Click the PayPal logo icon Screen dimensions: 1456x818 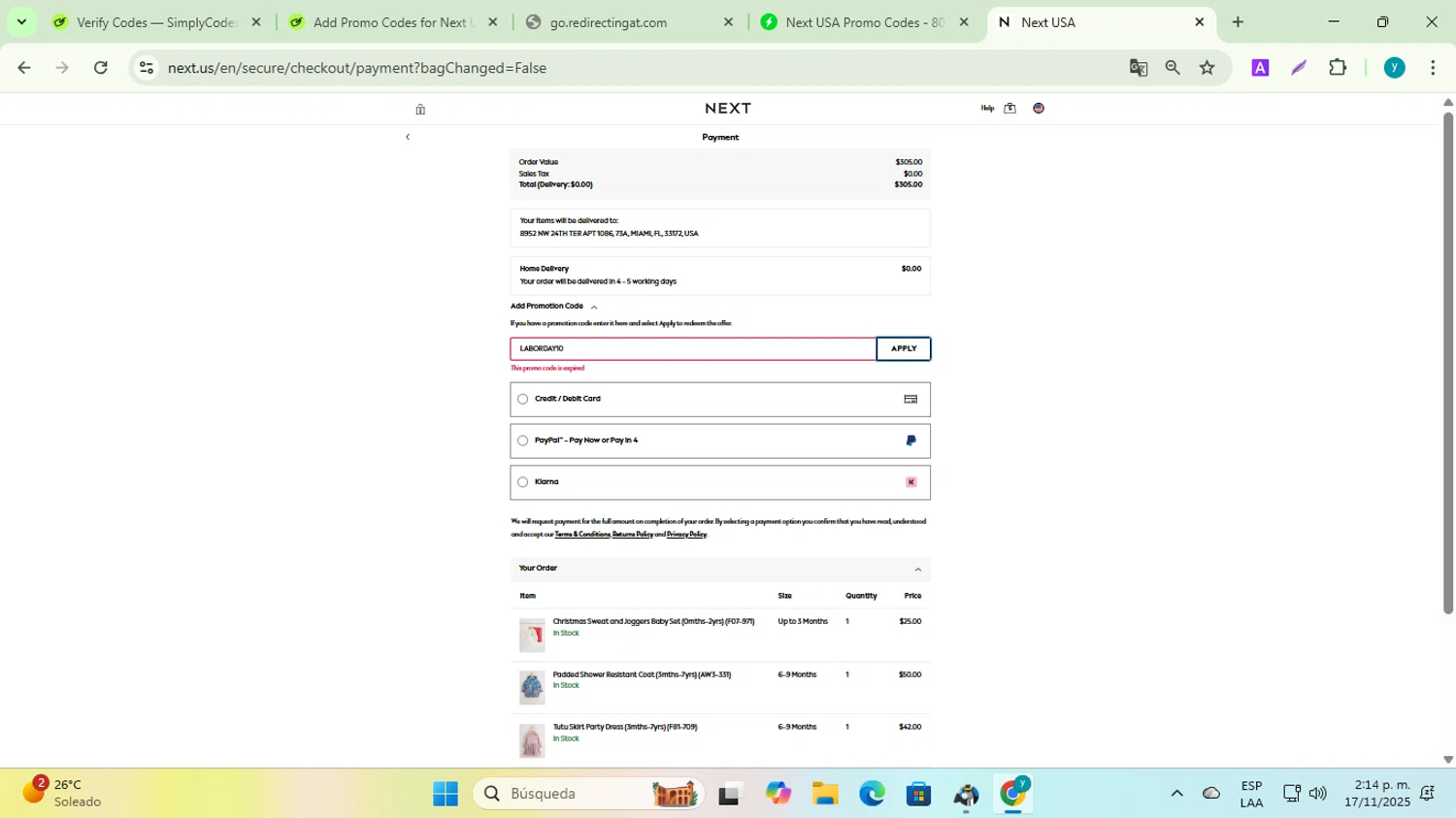click(910, 441)
